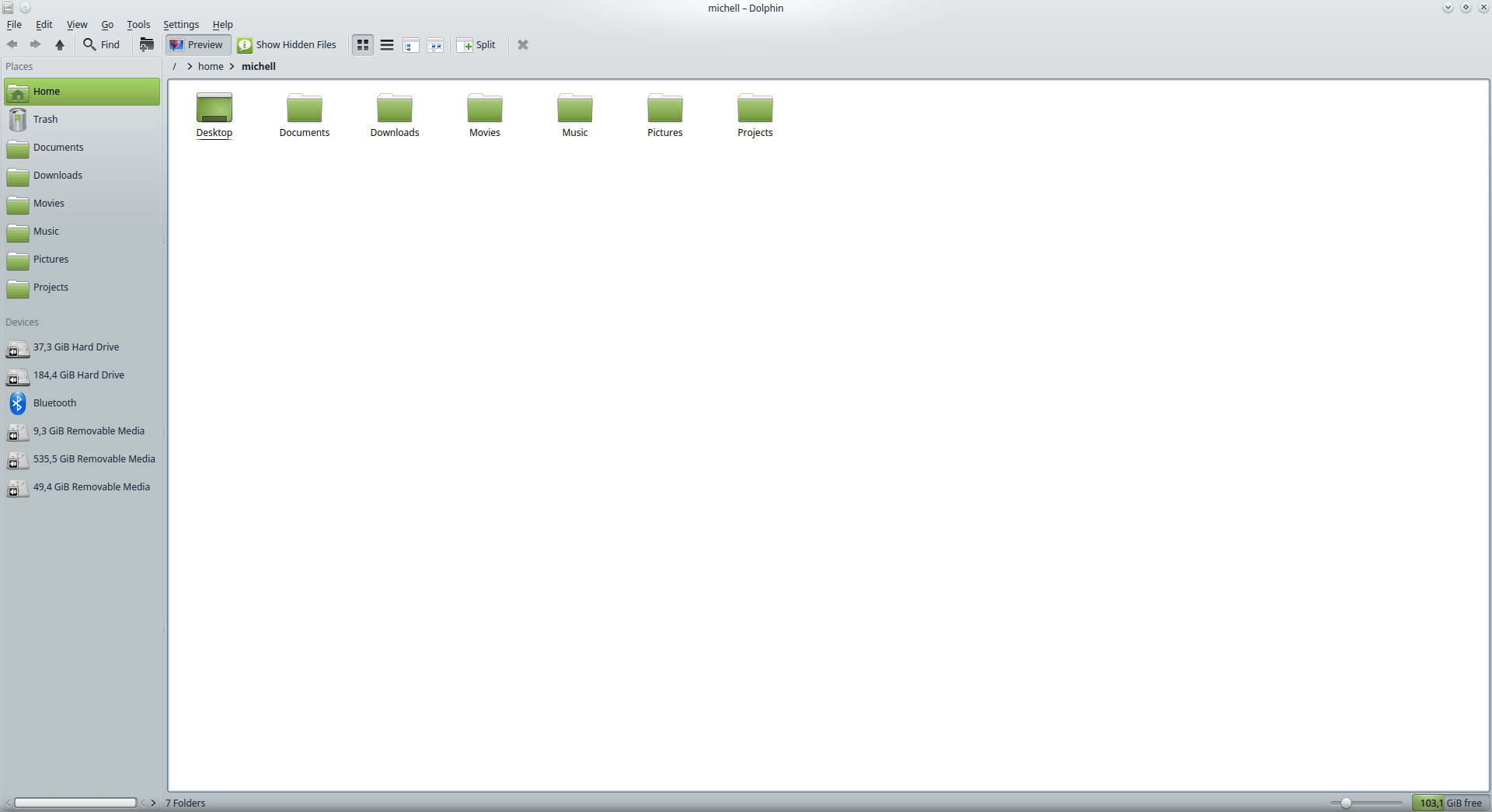Click the '7 Folders' status text

[x=185, y=803]
